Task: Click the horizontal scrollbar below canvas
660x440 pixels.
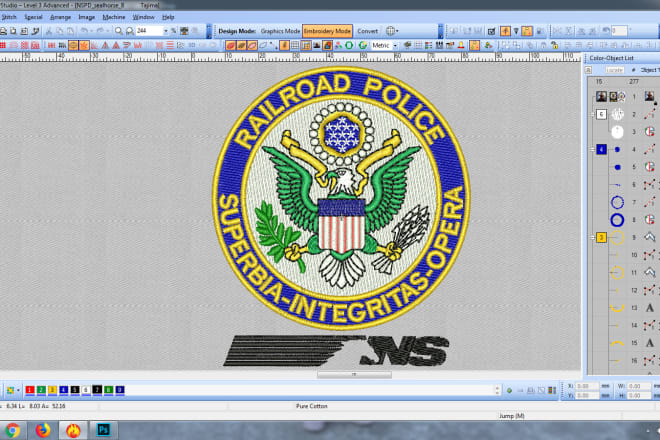Action: pos(354,375)
